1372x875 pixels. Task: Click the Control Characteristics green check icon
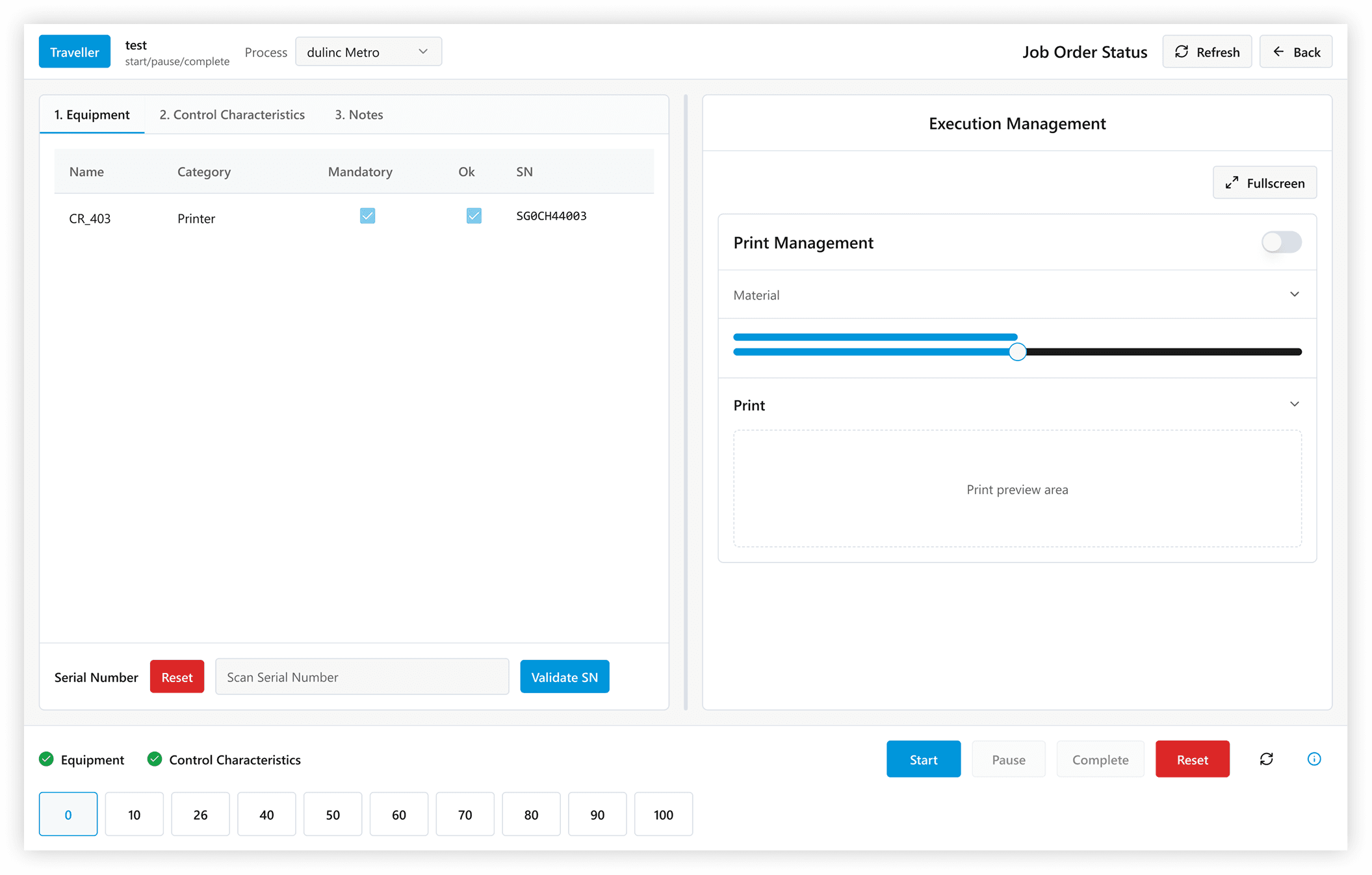pos(155,759)
